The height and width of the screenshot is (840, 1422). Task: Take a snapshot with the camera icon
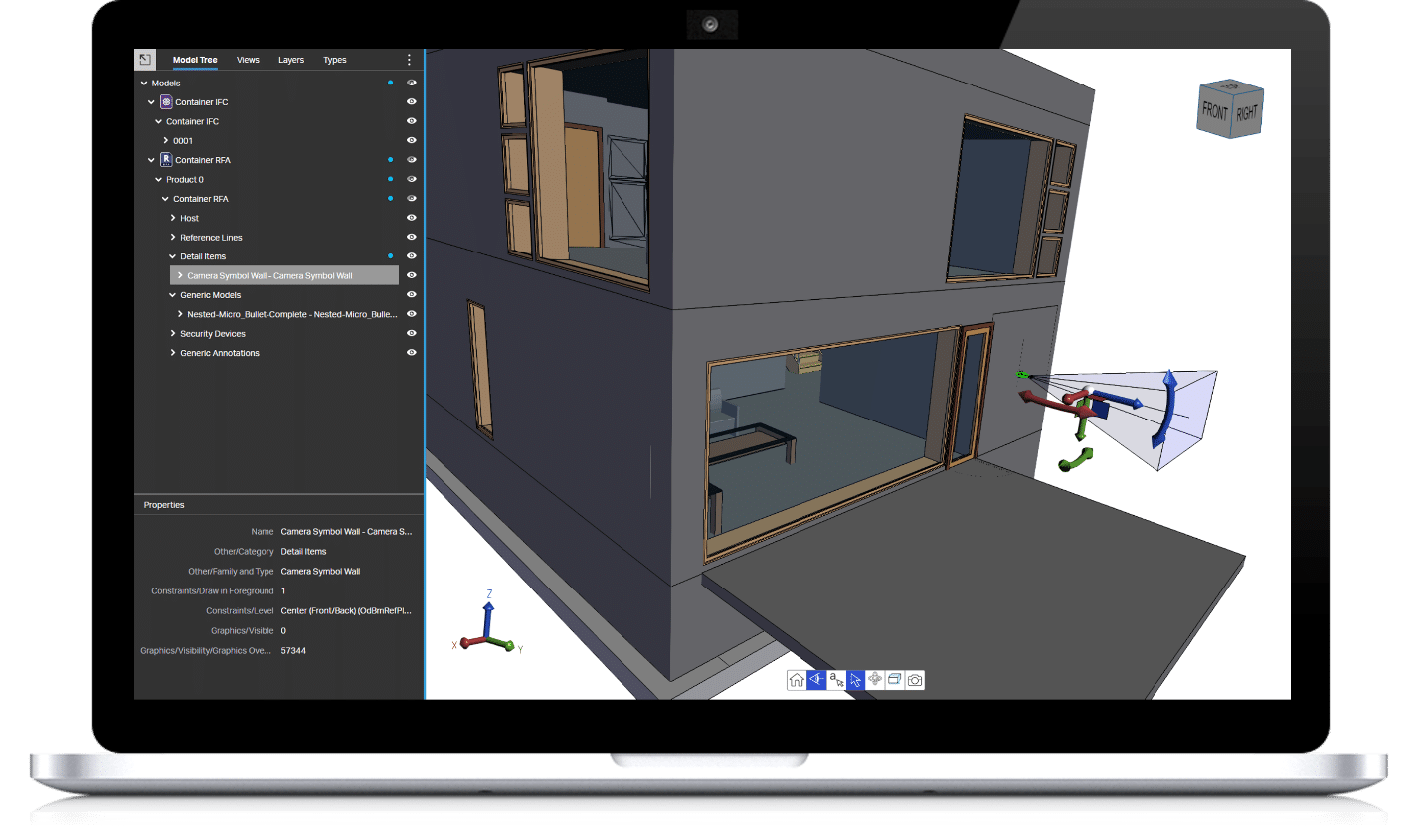915,680
